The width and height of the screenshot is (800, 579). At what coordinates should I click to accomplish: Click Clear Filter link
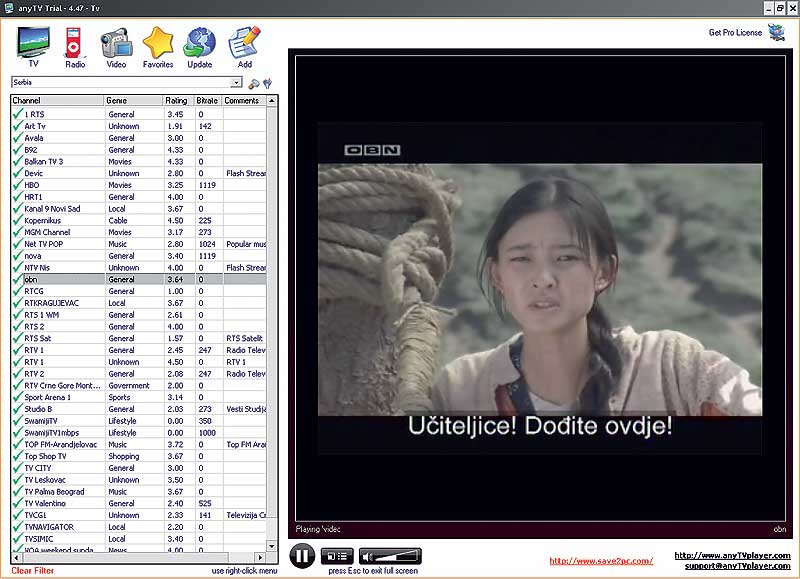click(33, 570)
